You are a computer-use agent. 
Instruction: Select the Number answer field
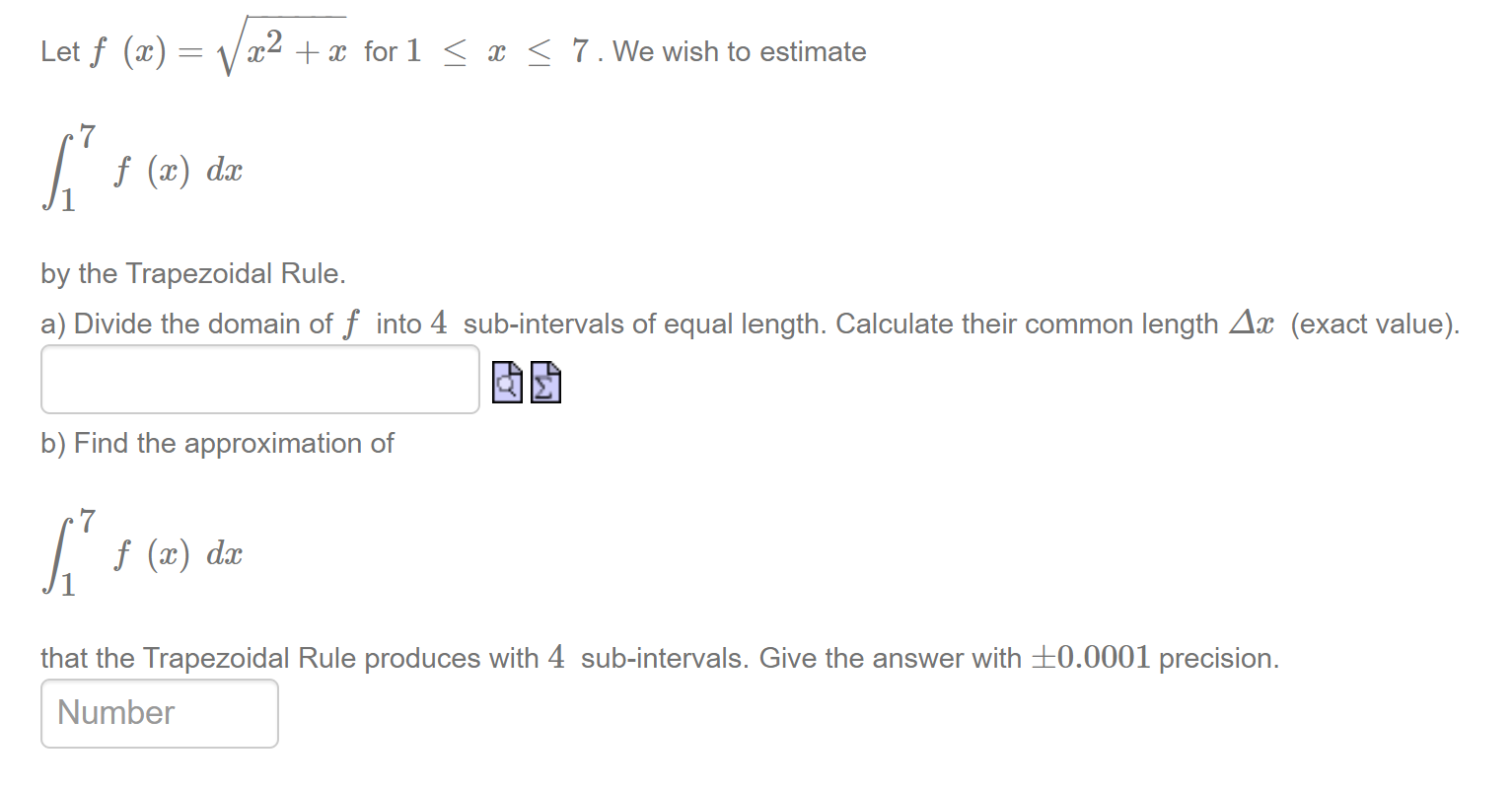coord(160,713)
